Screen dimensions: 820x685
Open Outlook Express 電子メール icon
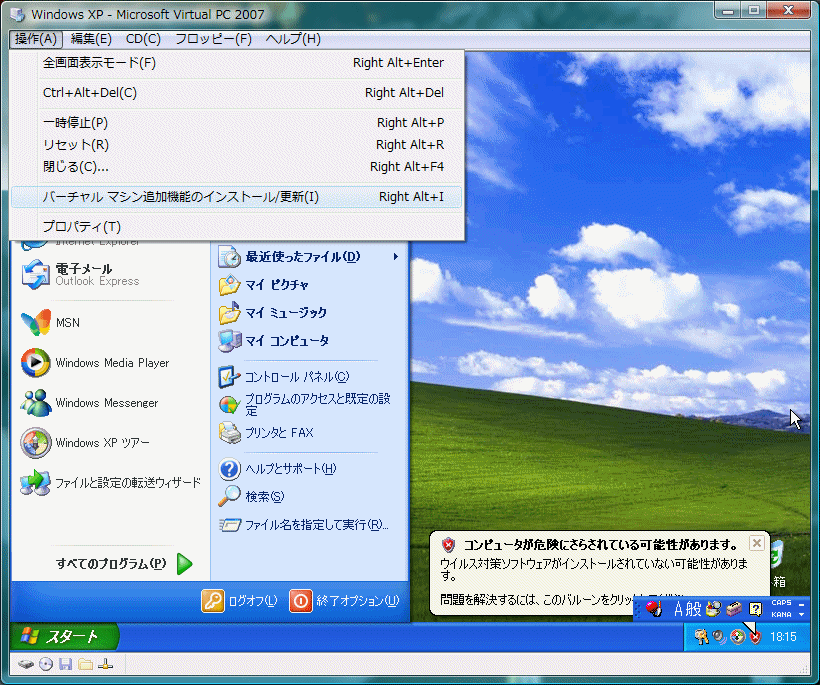35,274
